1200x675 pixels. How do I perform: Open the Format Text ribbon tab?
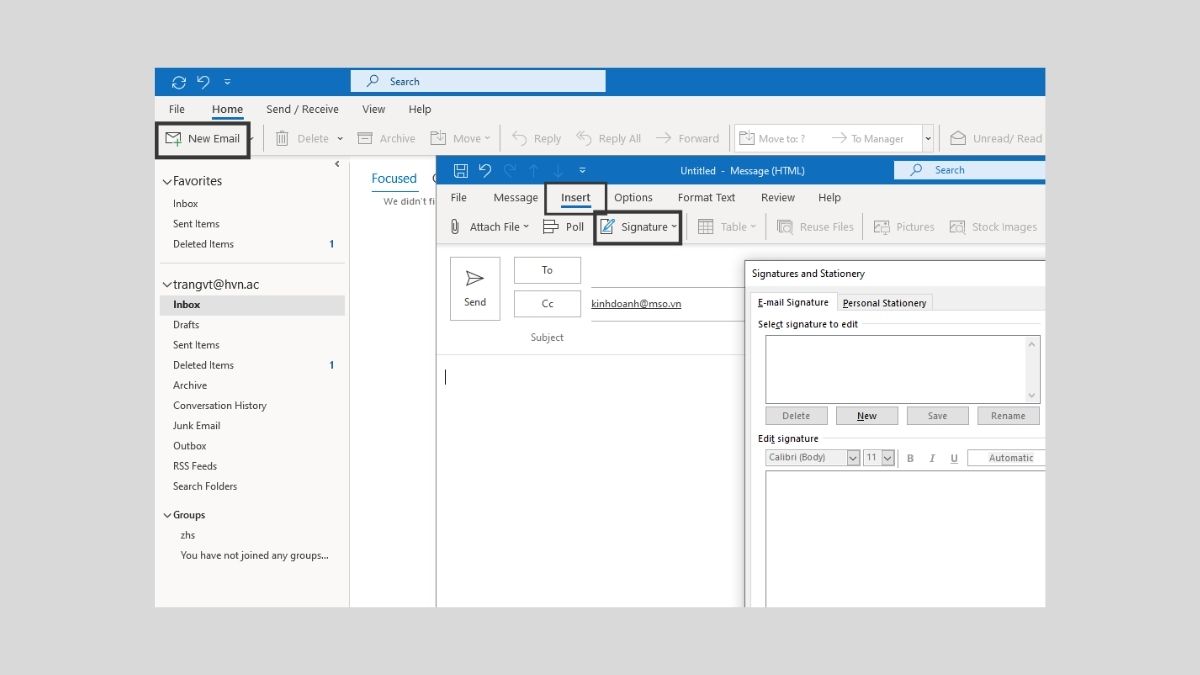click(706, 197)
